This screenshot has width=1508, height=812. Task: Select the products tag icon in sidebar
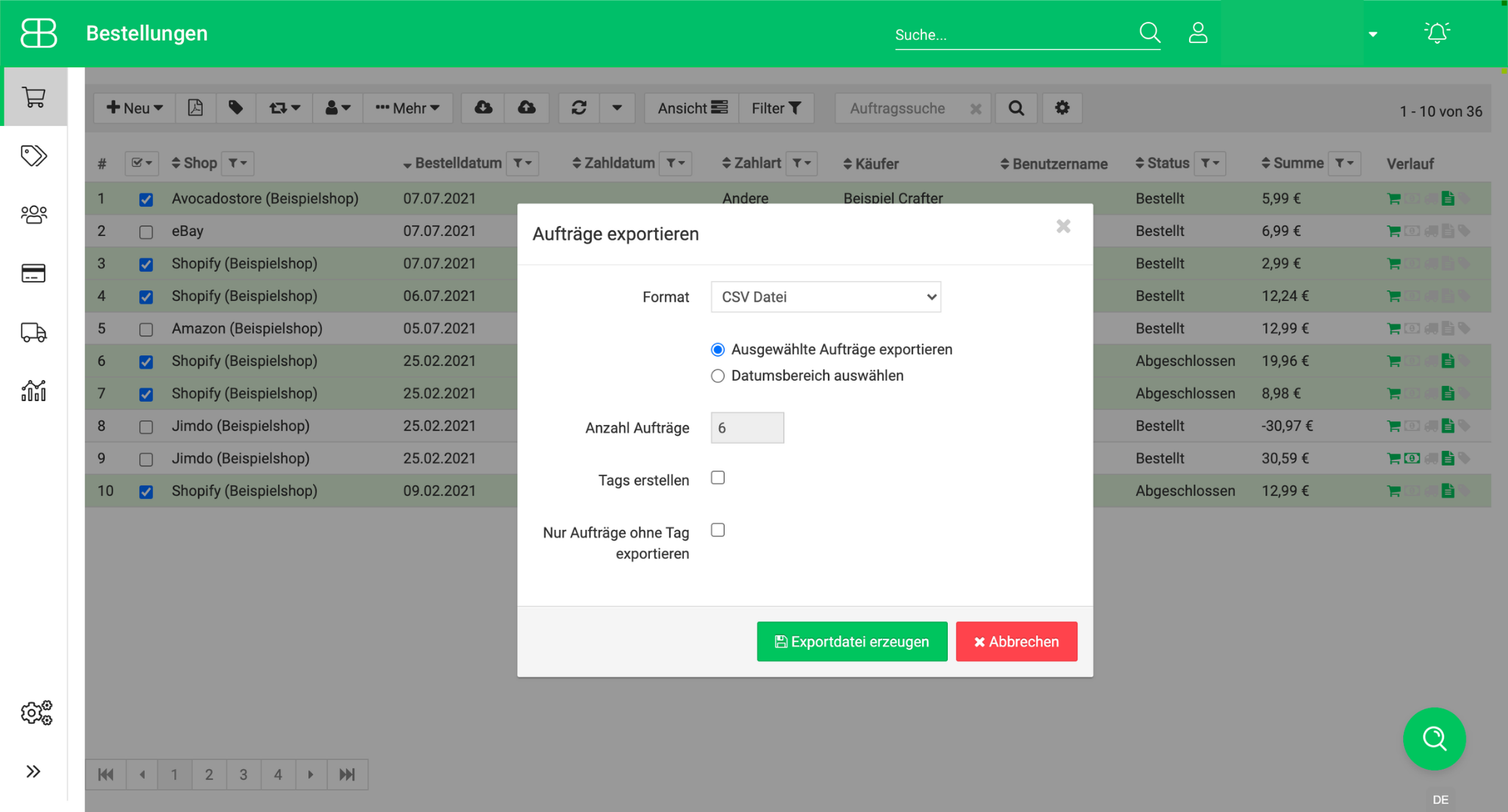(x=33, y=156)
